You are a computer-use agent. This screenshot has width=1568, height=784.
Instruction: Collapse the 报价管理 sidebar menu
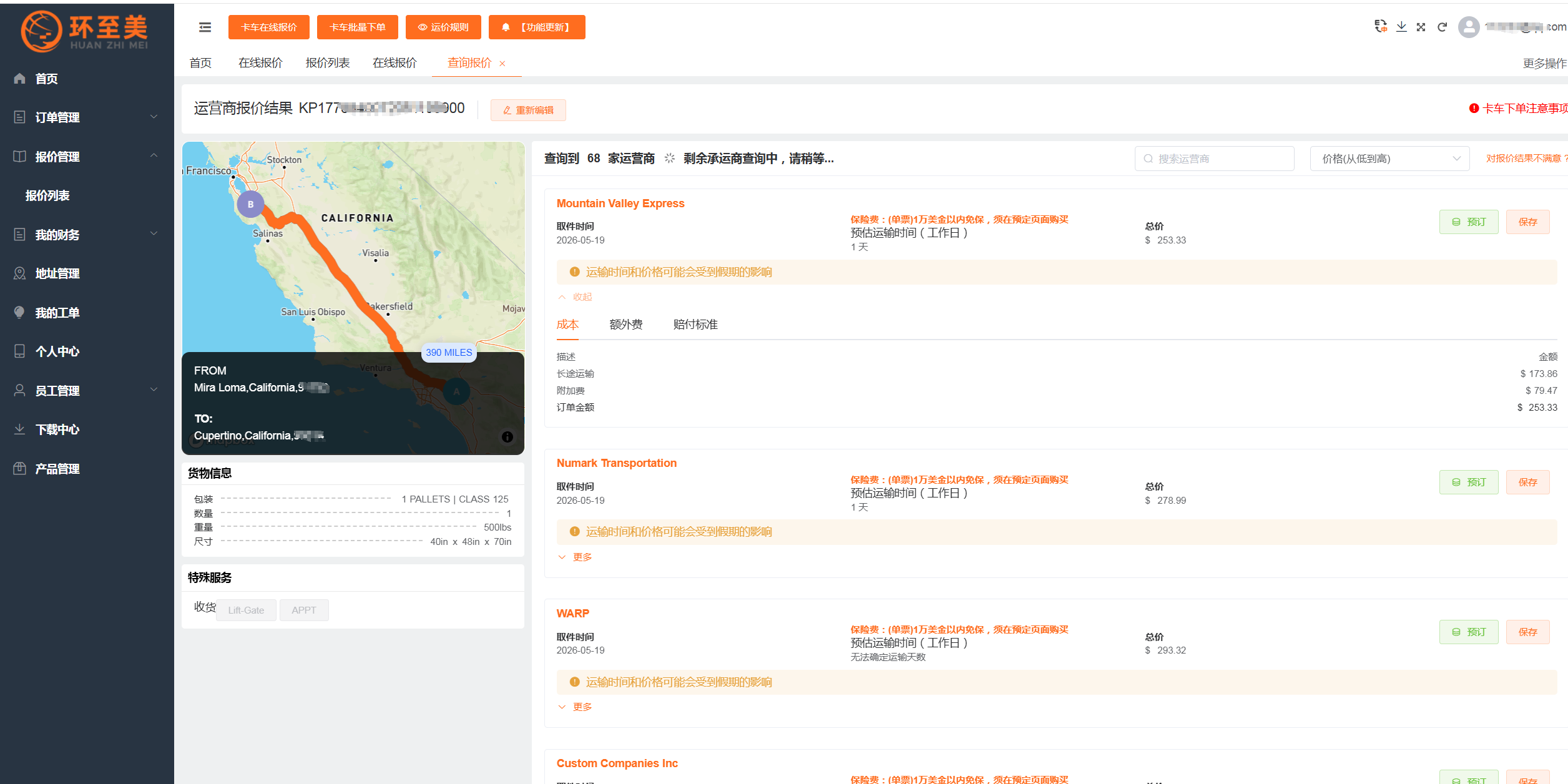tap(154, 155)
